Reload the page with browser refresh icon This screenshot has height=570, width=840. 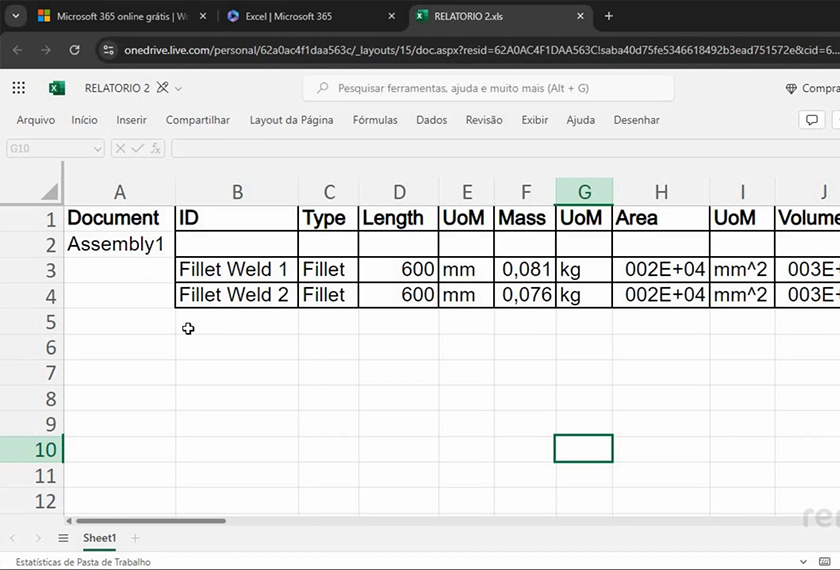click(x=74, y=49)
